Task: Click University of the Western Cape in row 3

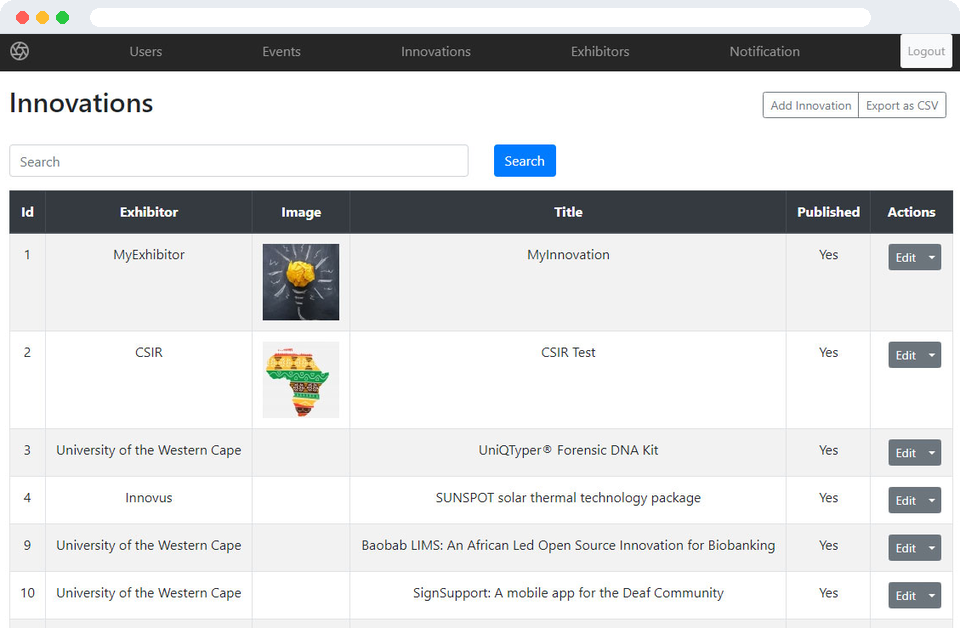Action: coord(149,450)
